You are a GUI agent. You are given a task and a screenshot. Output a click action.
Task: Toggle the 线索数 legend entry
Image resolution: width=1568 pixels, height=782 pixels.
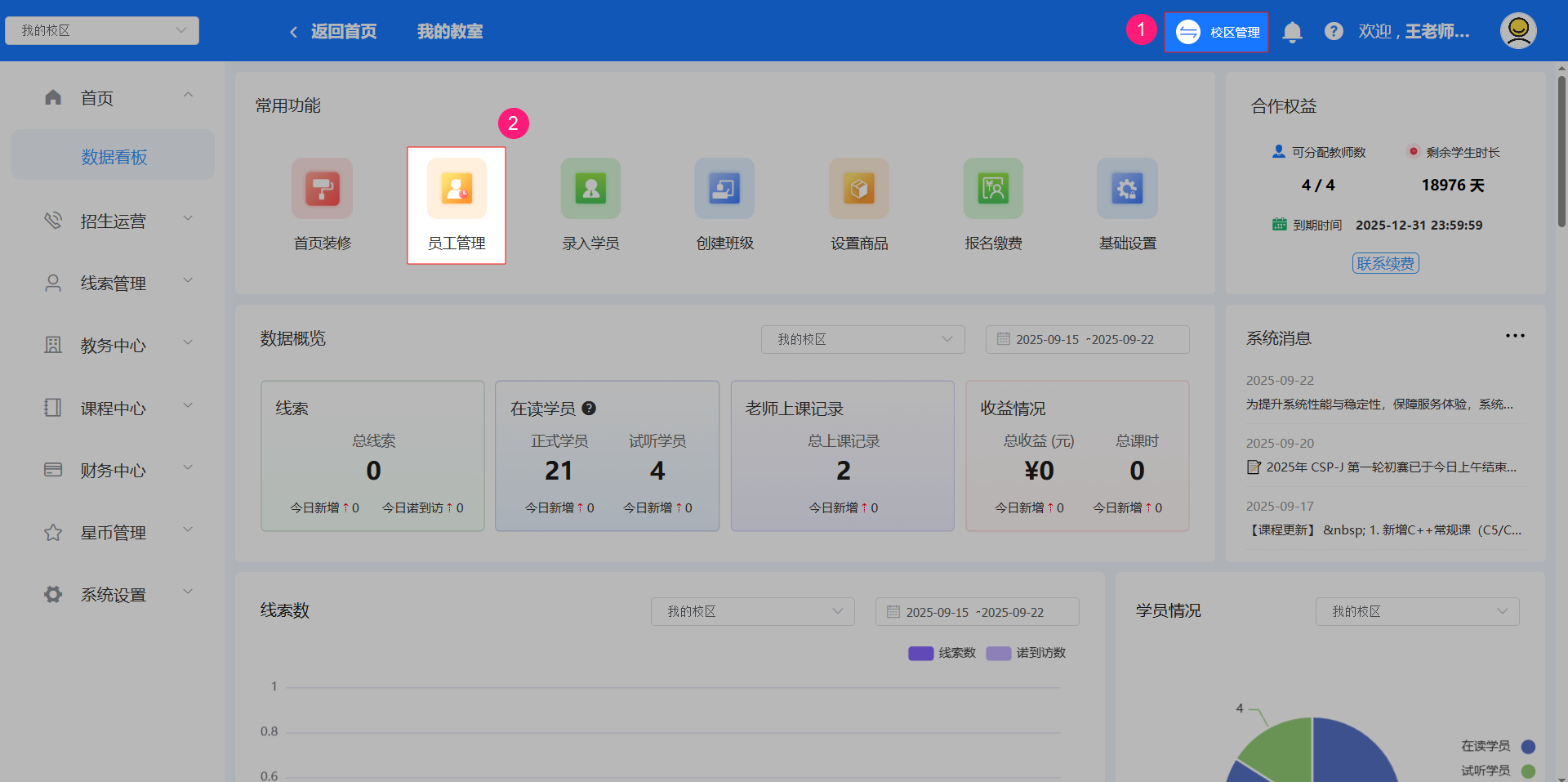pos(942,653)
